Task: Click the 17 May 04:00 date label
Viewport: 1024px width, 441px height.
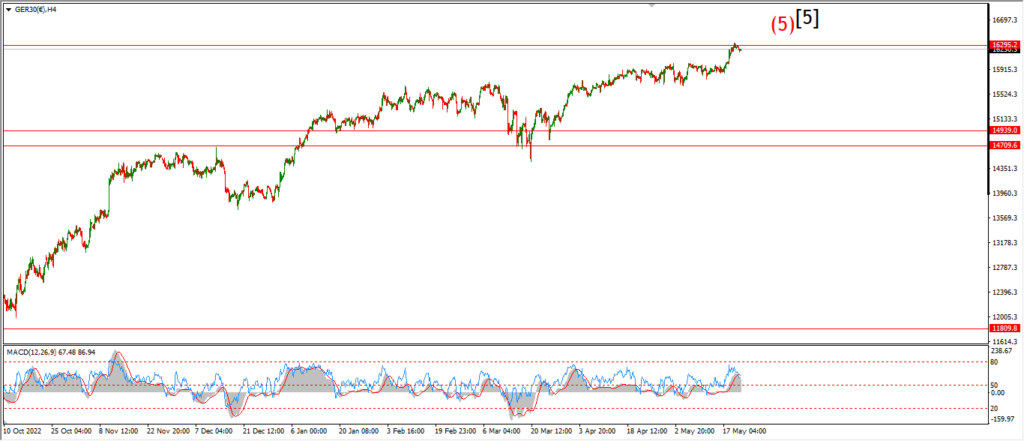Action: coord(743,431)
